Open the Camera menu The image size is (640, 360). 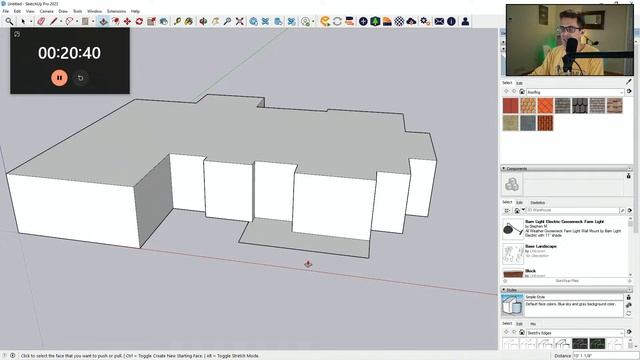[47, 11]
